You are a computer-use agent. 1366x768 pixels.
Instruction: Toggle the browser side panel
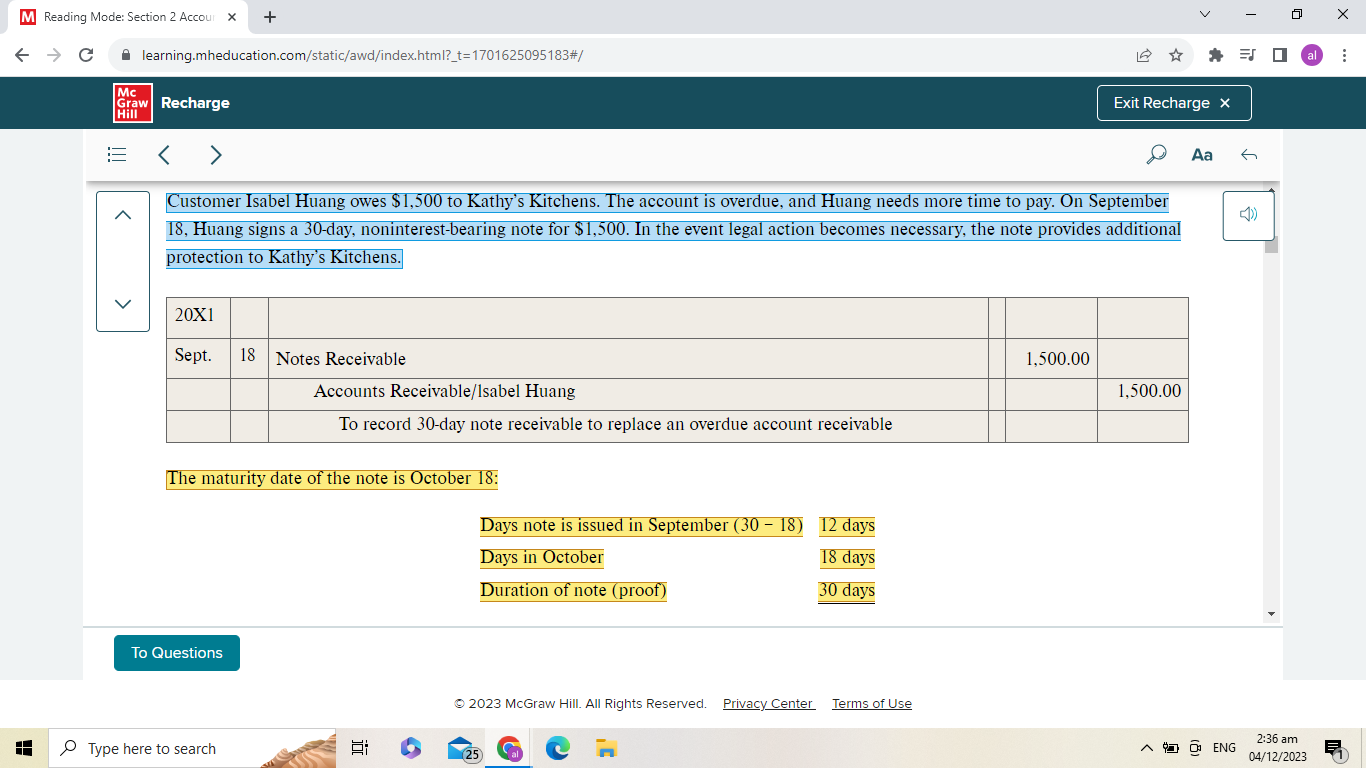pyautogui.click(x=1280, y=55)
